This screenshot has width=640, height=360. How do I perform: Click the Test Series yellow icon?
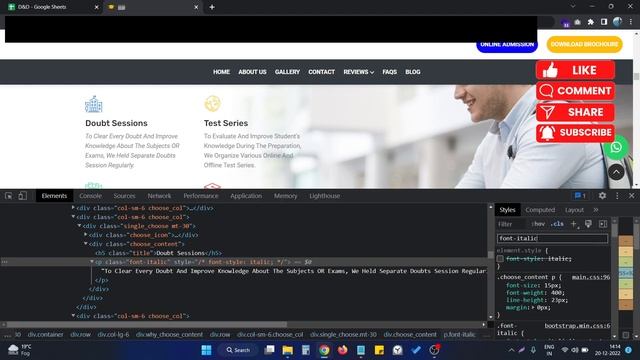point(212,104)
